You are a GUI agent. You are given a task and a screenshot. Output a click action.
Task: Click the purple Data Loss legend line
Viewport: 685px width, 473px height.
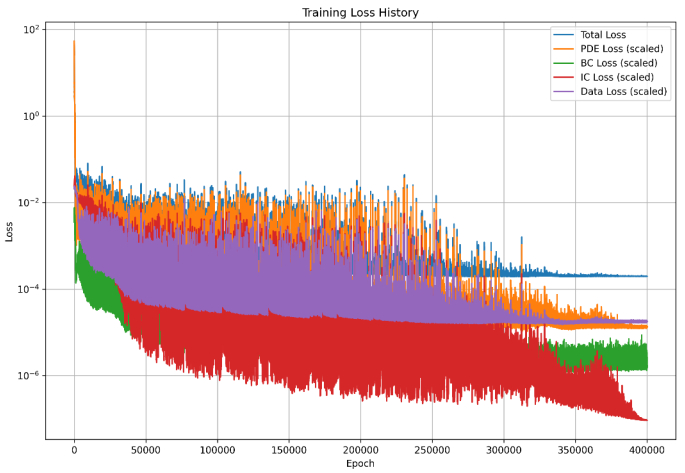564,92
